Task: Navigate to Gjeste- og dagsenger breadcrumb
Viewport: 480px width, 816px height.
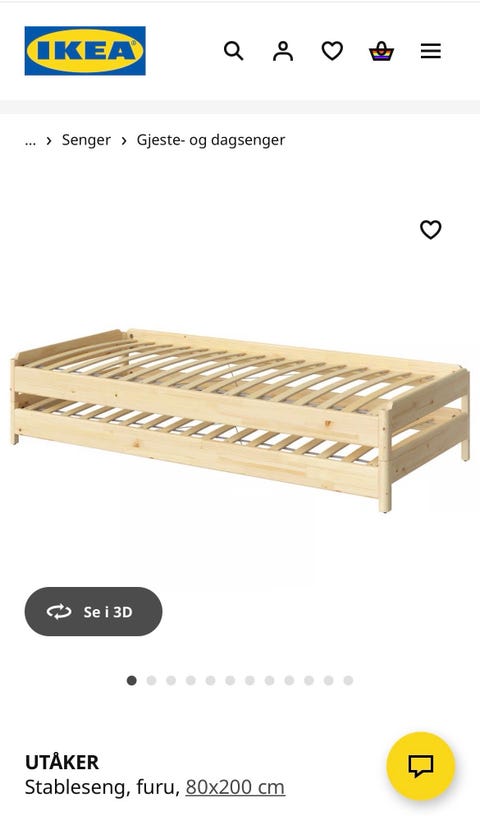Action: click(211, 140)
